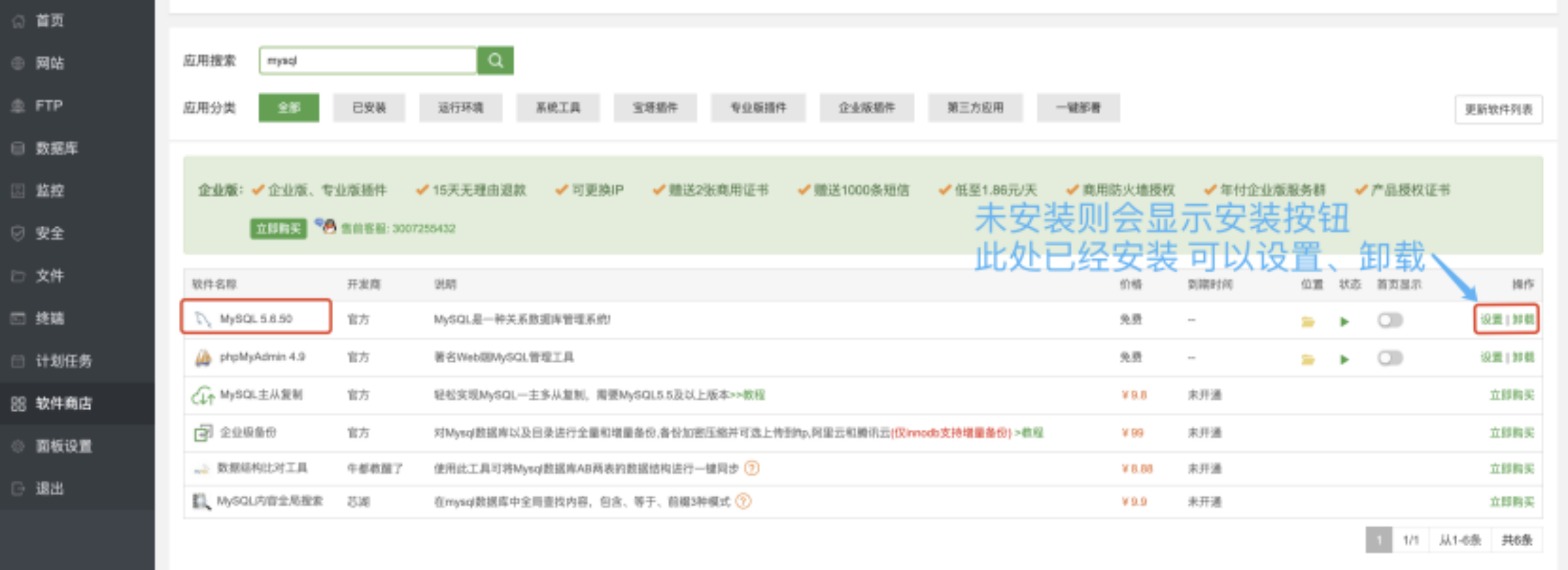Open 设置 for phpMyAdmin 4.9
The image size is (1568, 570).
point(1491,358)
